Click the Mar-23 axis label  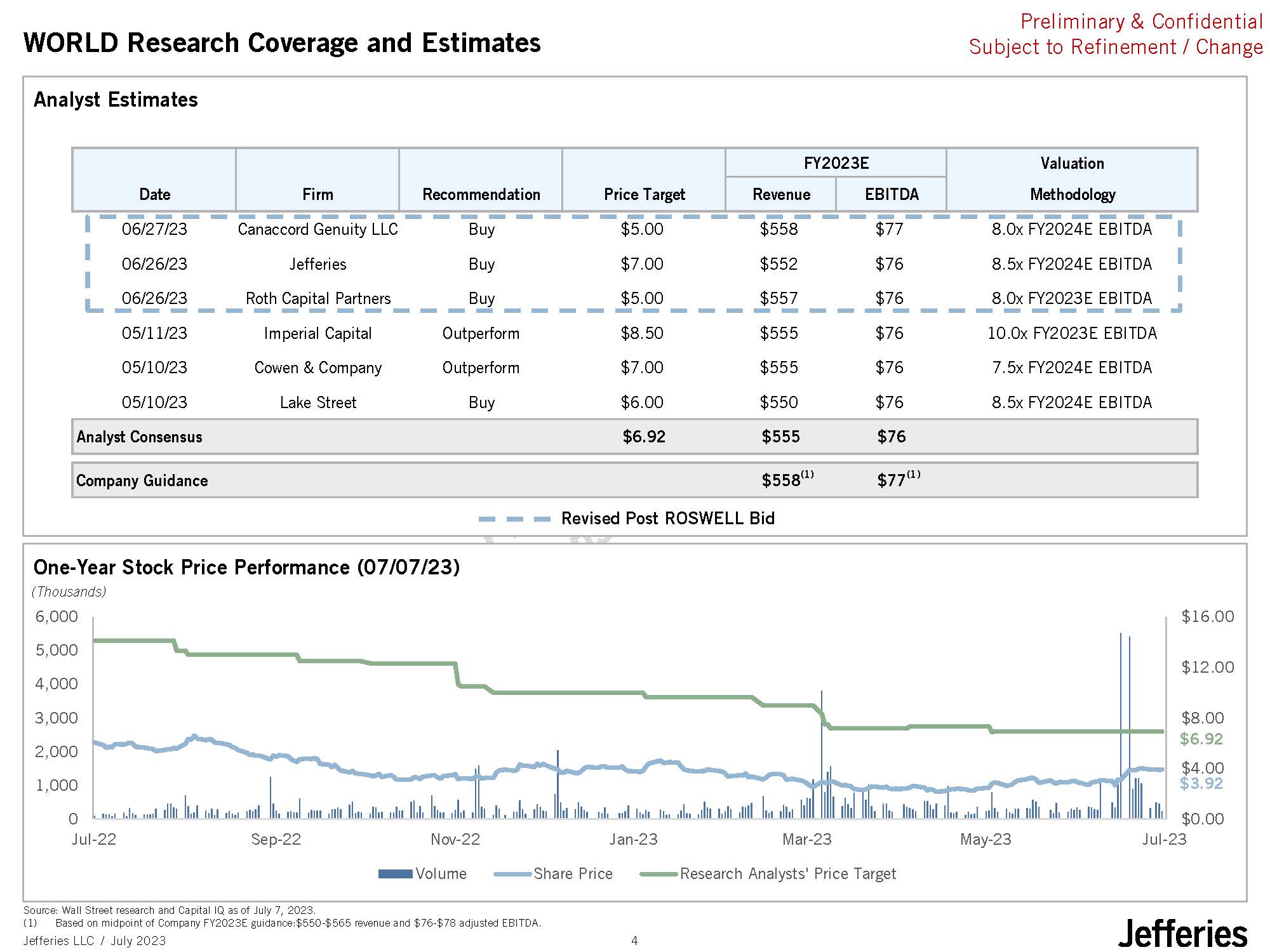[806, 839]
